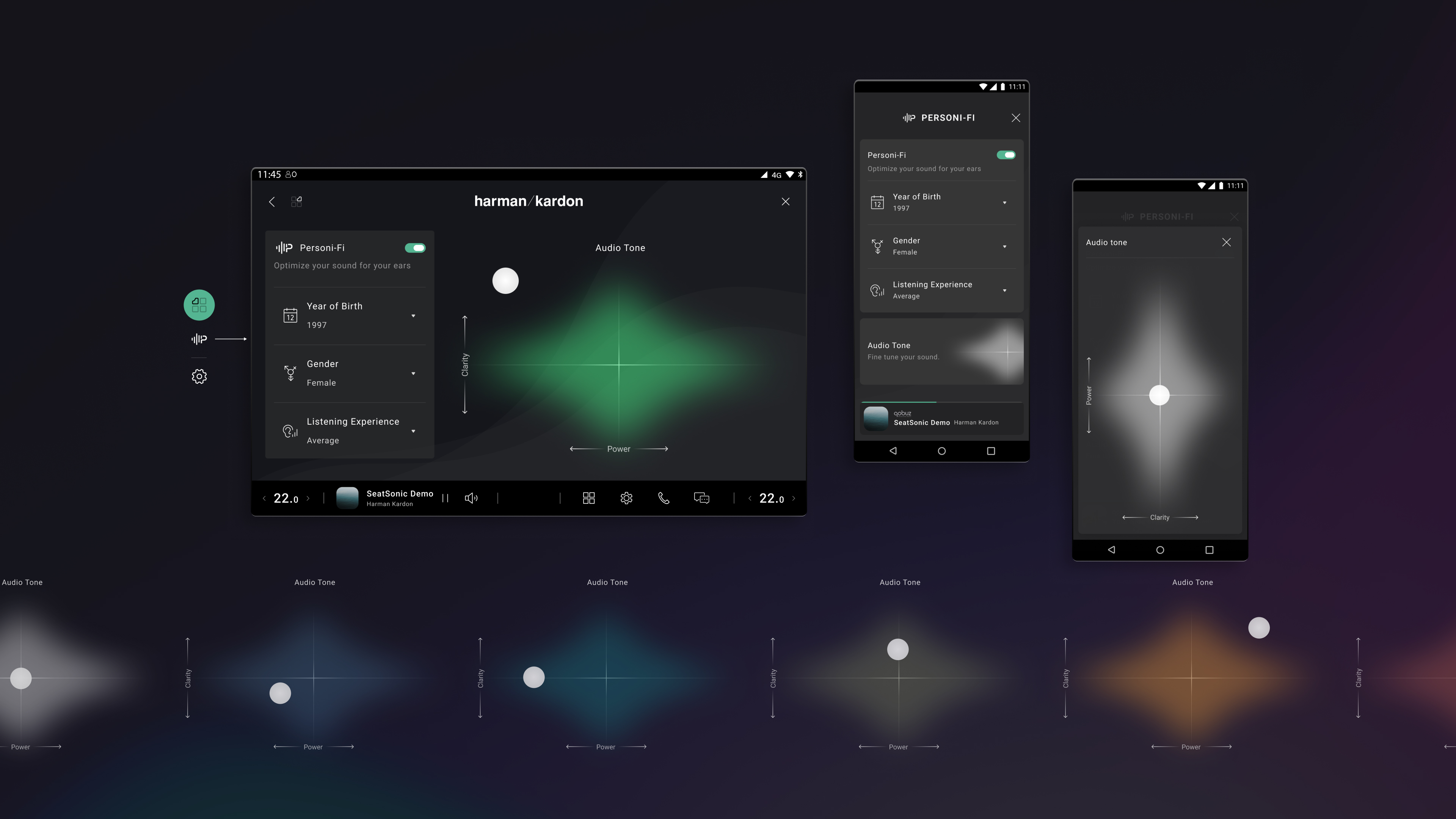The image size is (1456, 819).
Task: Select Audio Tone tab in Harman Kardon panel
Action: [x=619, y=247]
